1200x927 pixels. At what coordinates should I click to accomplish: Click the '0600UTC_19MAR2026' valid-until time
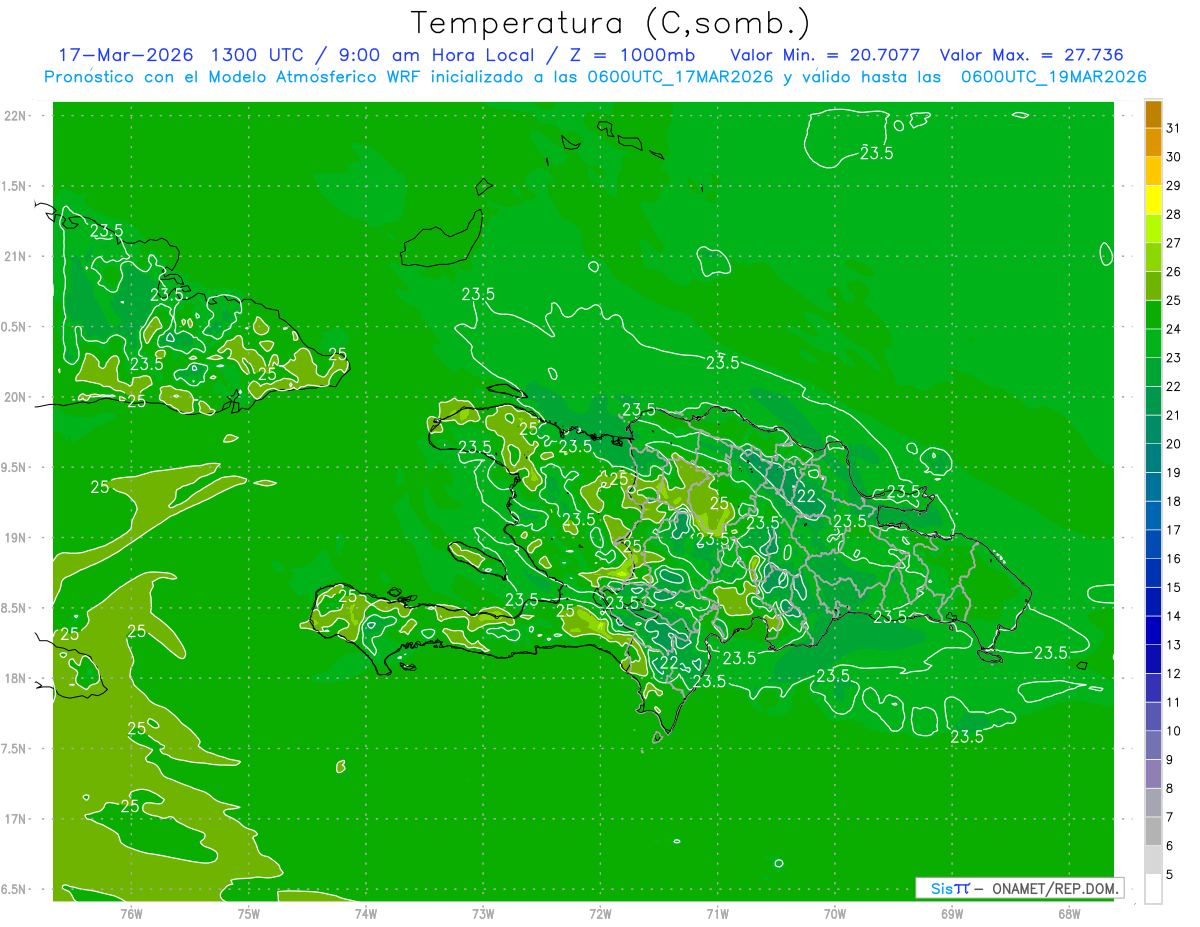tap(1053, 77)
